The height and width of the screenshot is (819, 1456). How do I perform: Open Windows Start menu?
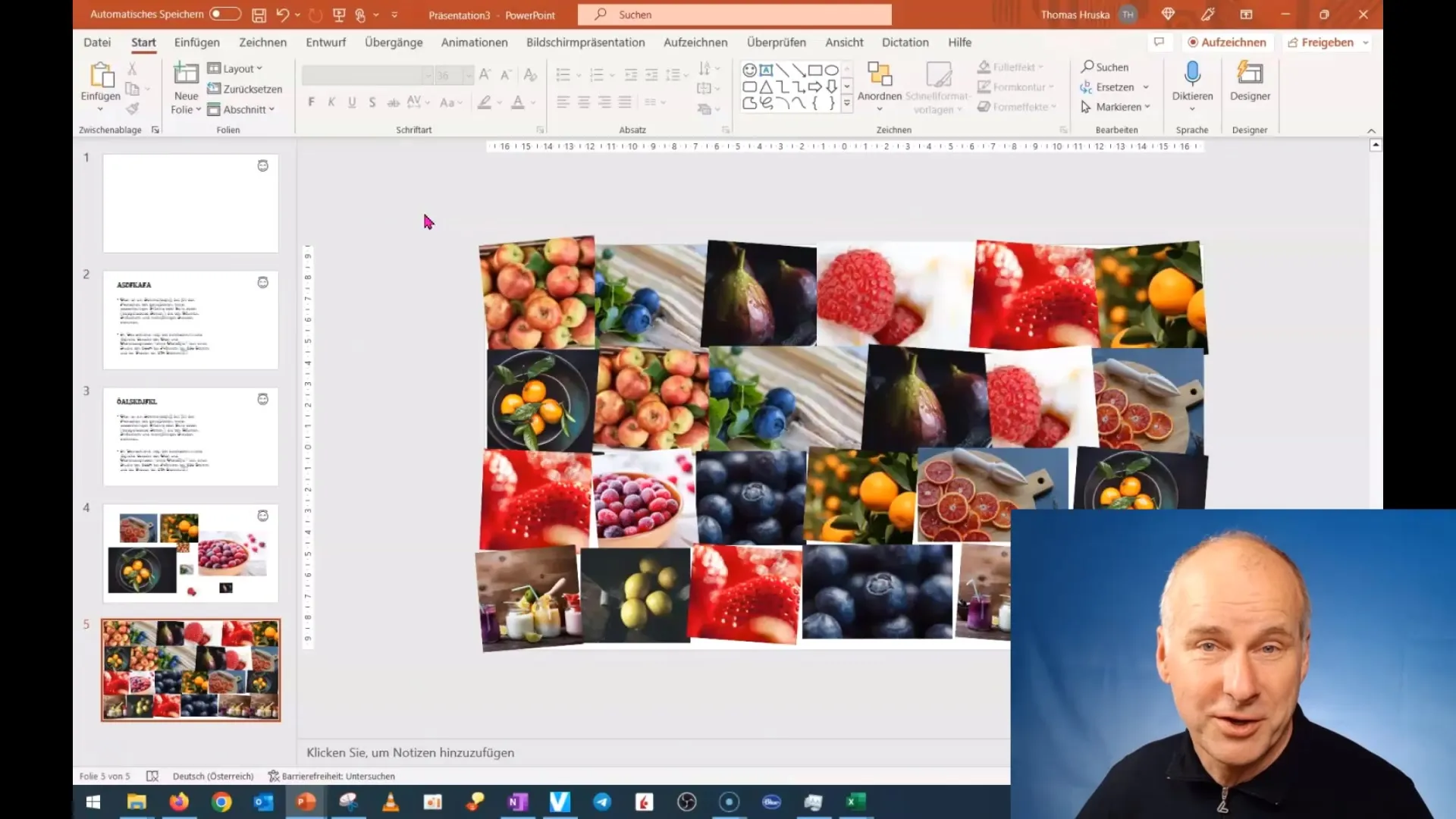click(x=93, y=802)
